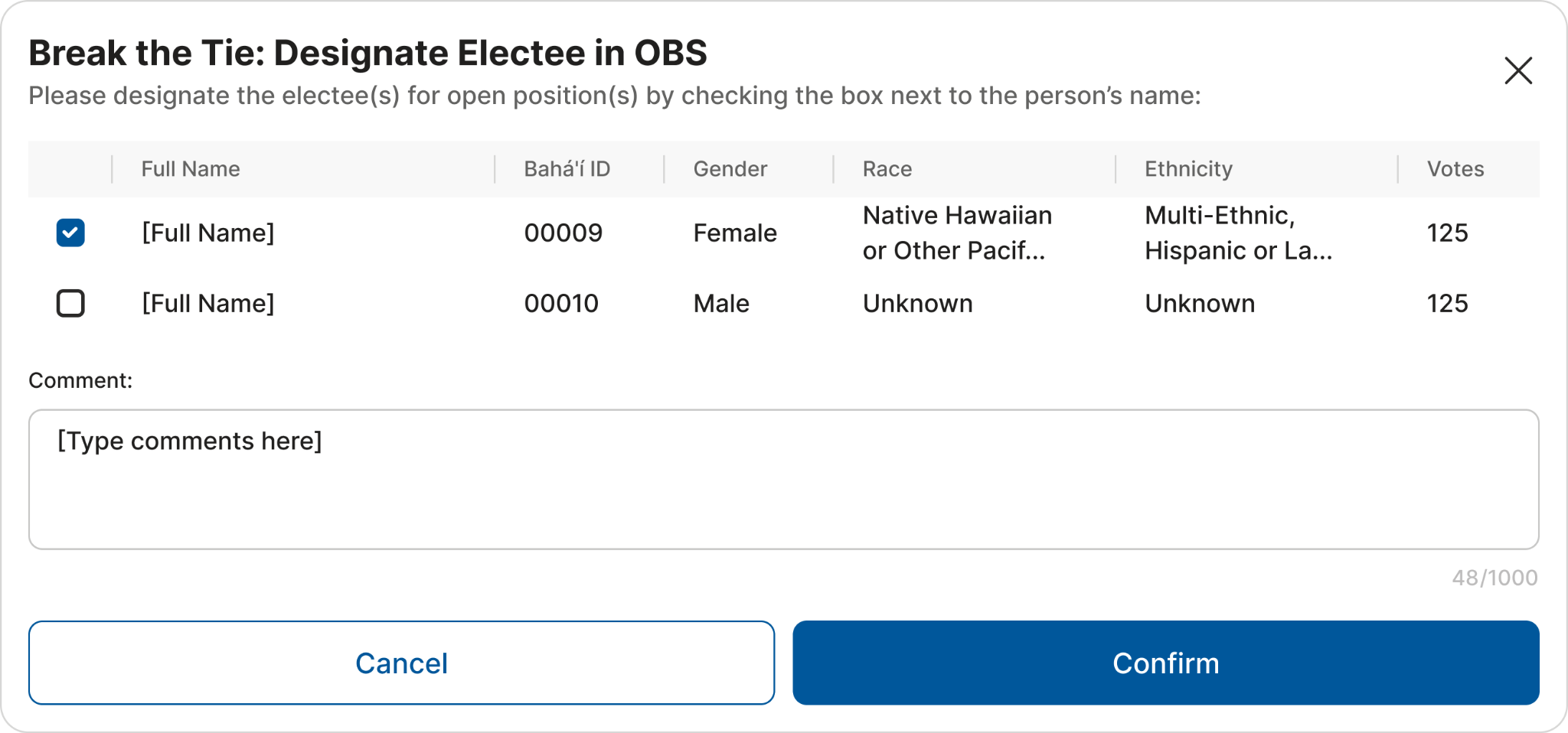1568x733 pixels.
Task: Click the truncated Multi-Ethnic ethnicity cell
Action: (x=1238, y=233)
